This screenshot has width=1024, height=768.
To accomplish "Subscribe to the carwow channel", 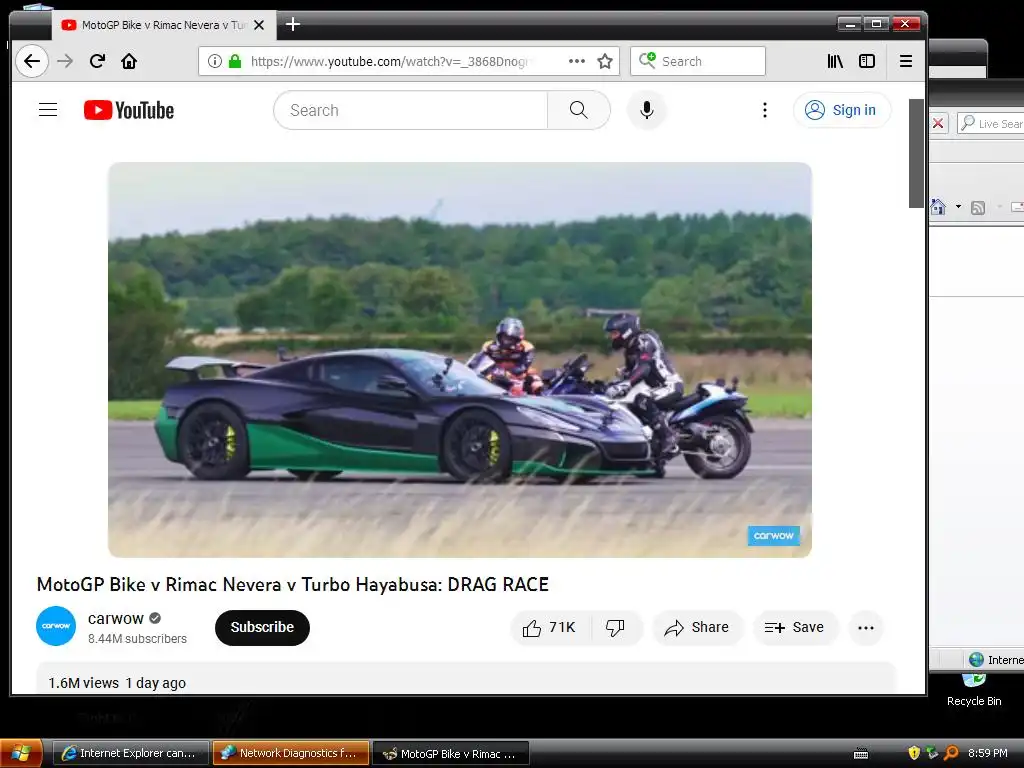I will click(262, 628).
